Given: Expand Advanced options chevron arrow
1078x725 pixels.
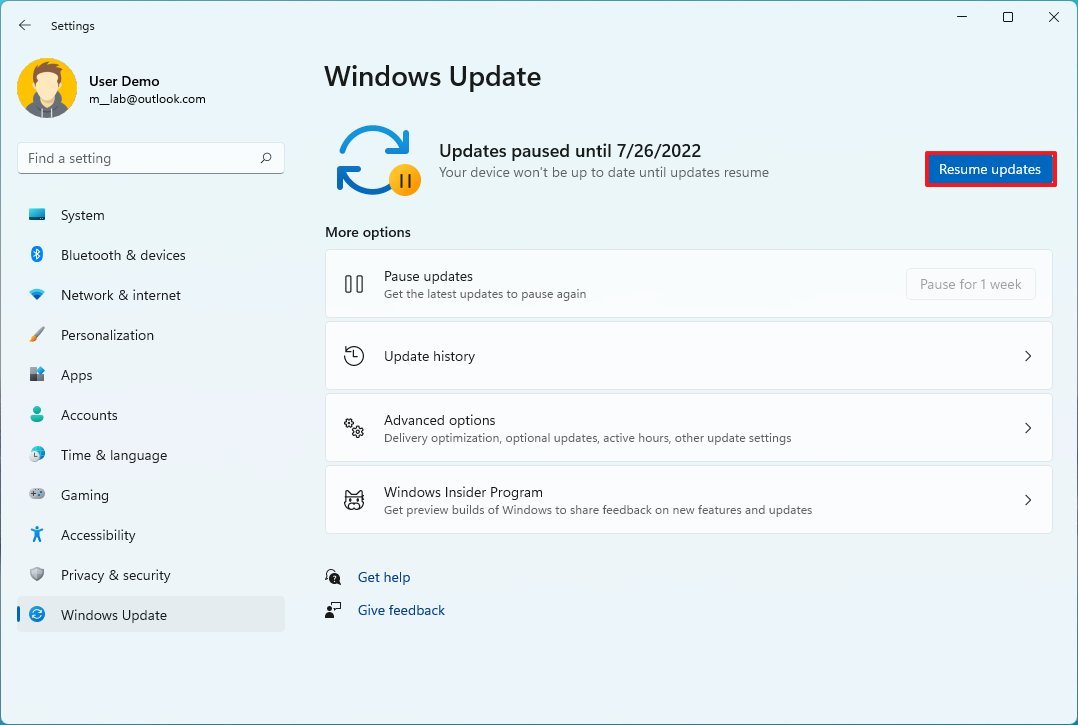Looking at the screenshot, I should pyautogui.click(x=1027, y=428).
